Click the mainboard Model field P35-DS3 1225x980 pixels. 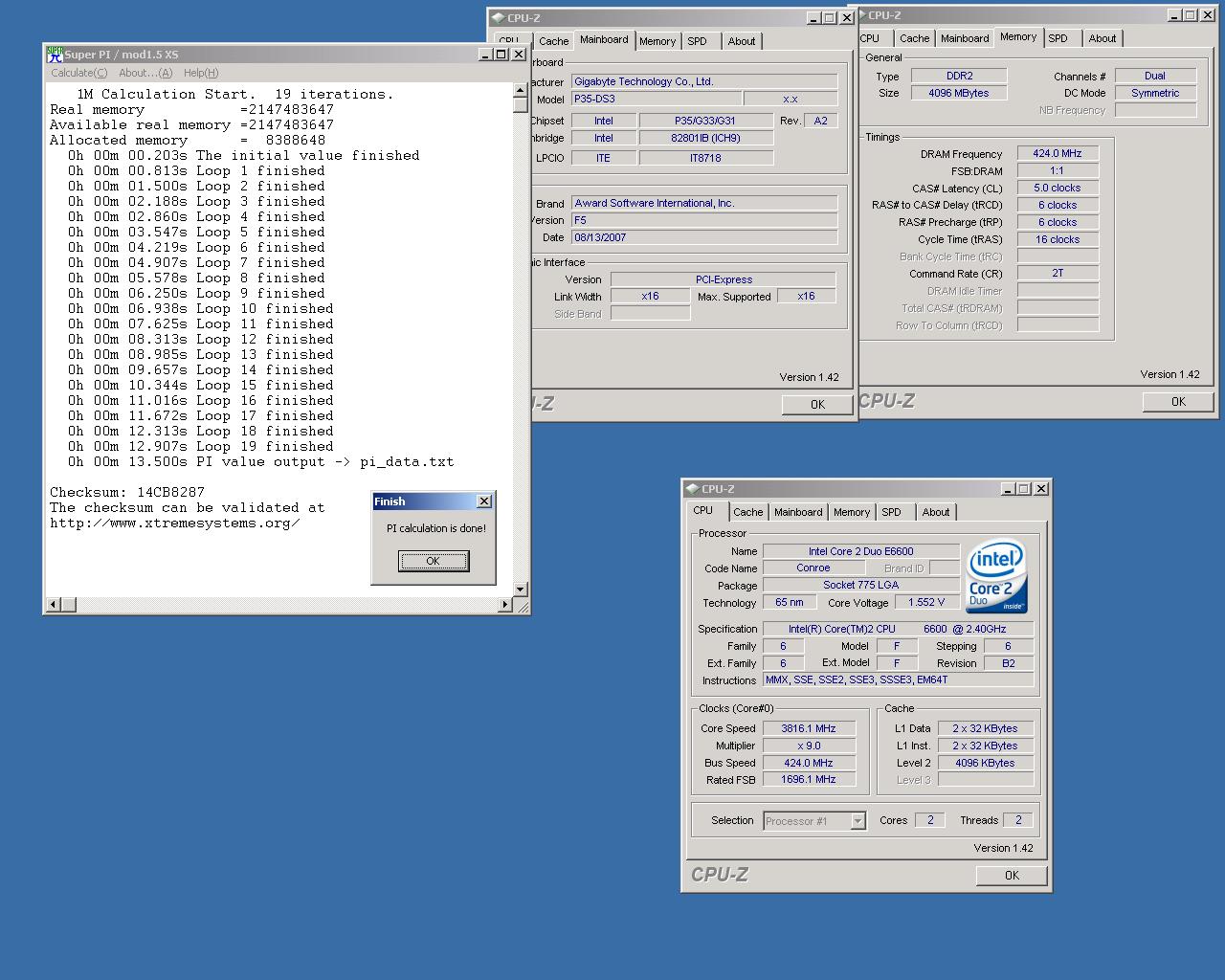tap(656, 99)
